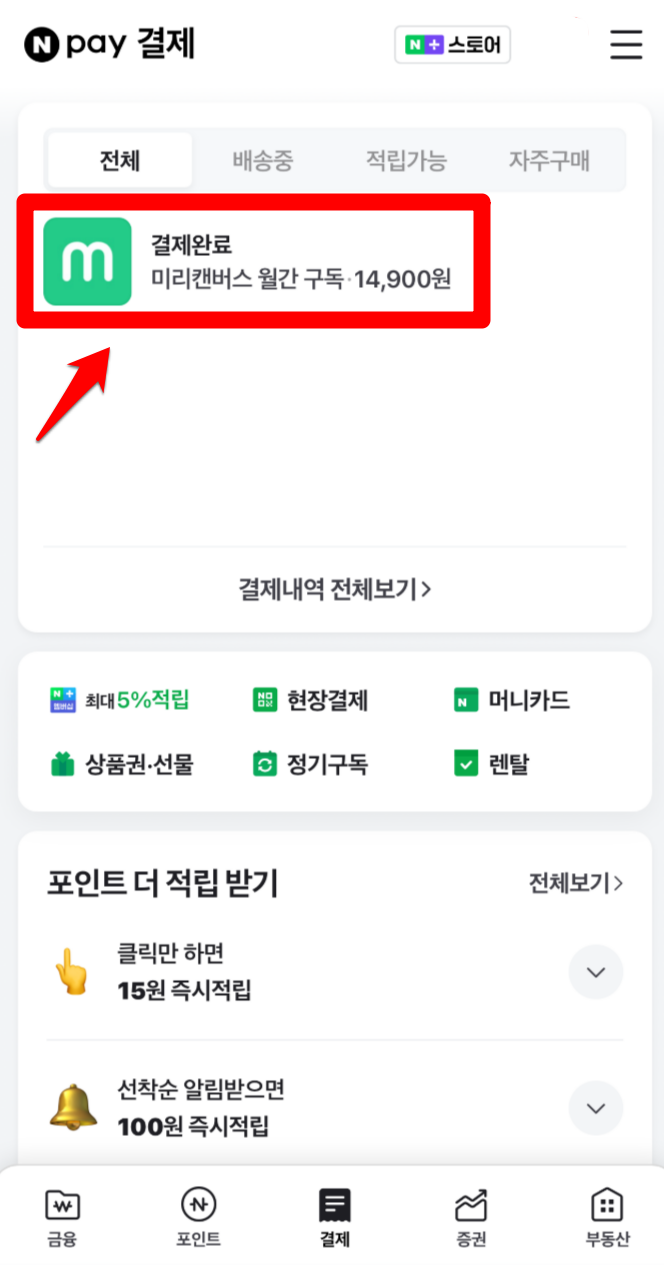Switch to the 적립가능 tab

point(406,160)
